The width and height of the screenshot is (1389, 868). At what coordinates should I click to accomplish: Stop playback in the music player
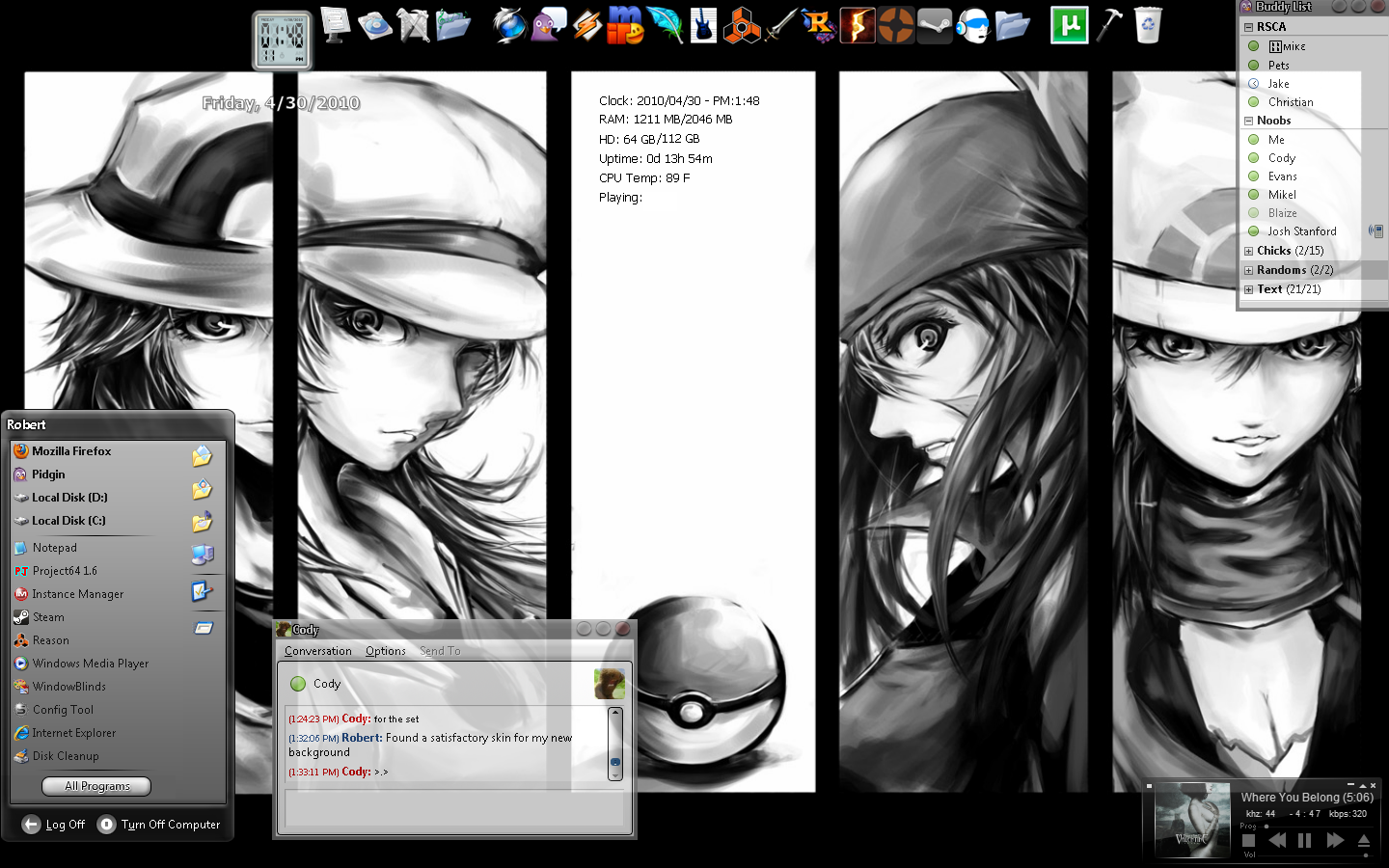pyautogui.click(x=1248, y=840)
